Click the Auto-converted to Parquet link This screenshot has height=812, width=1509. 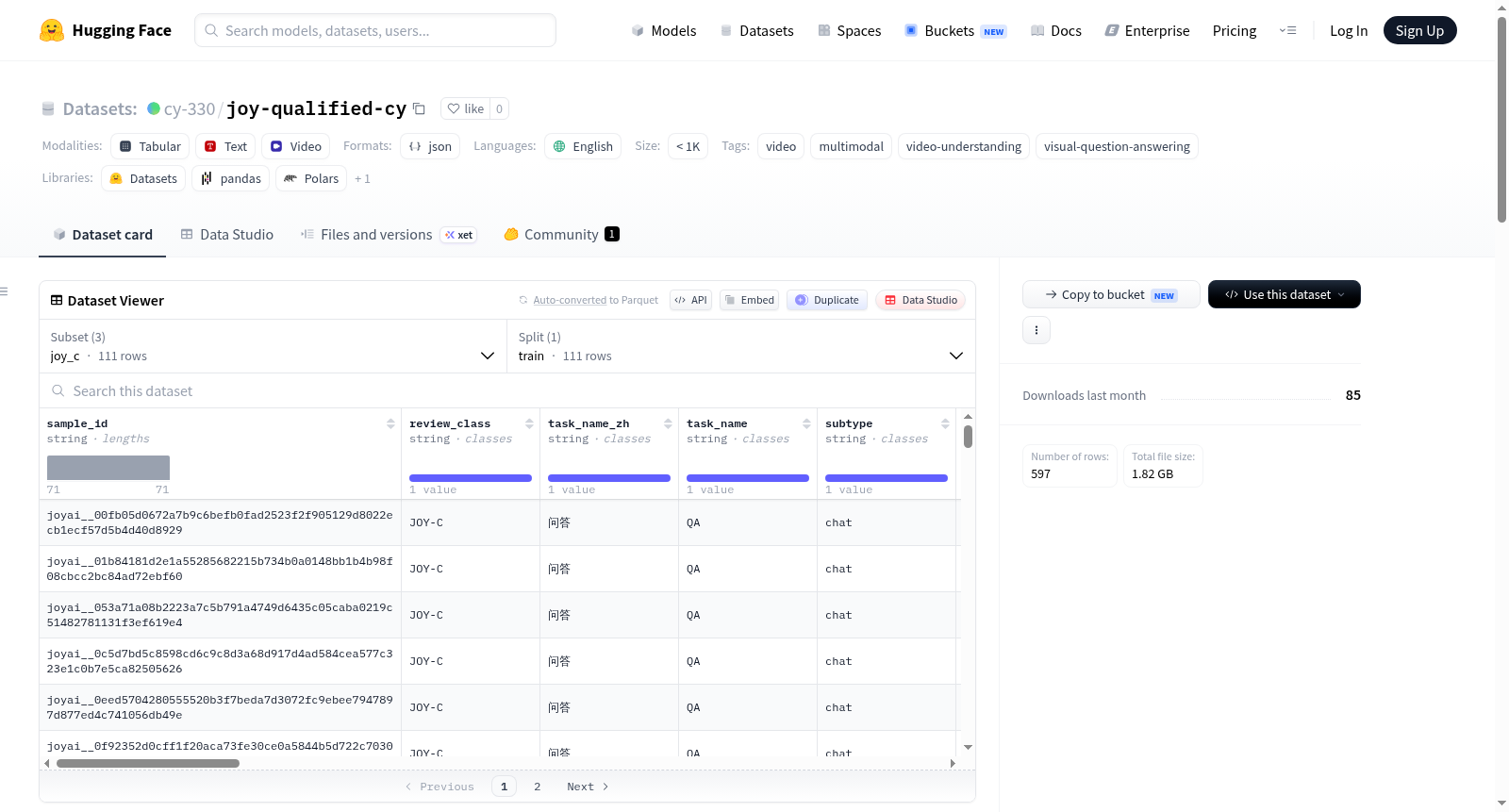[x=596, y=300]
